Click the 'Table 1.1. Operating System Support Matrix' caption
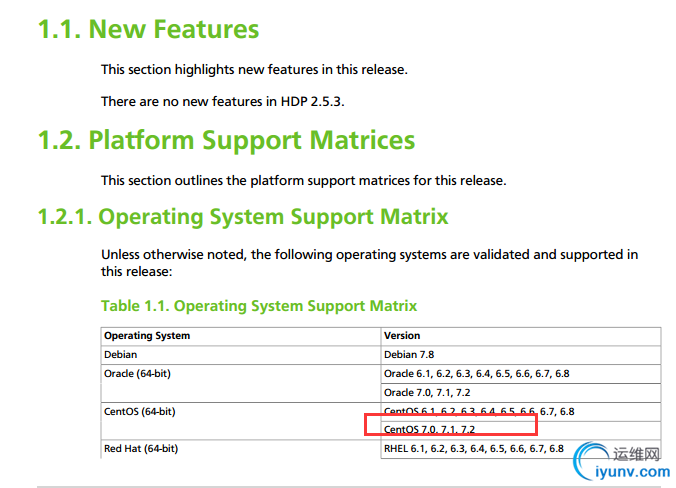Screen dimensions: 676x488 [259, 306]
